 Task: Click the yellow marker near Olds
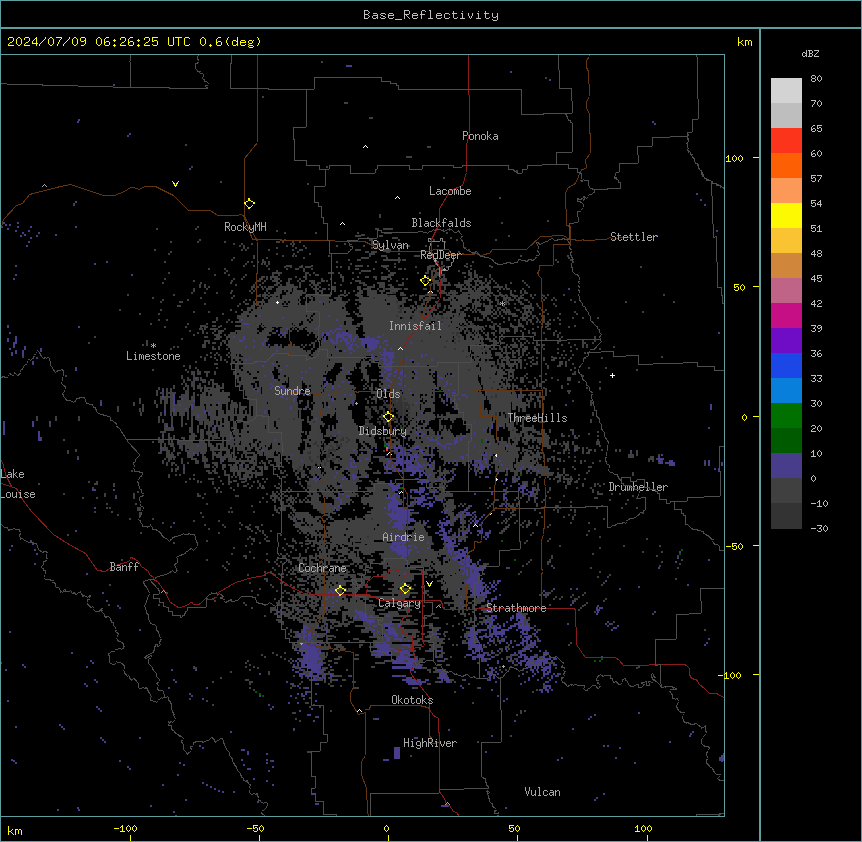(x=389, y=417)
